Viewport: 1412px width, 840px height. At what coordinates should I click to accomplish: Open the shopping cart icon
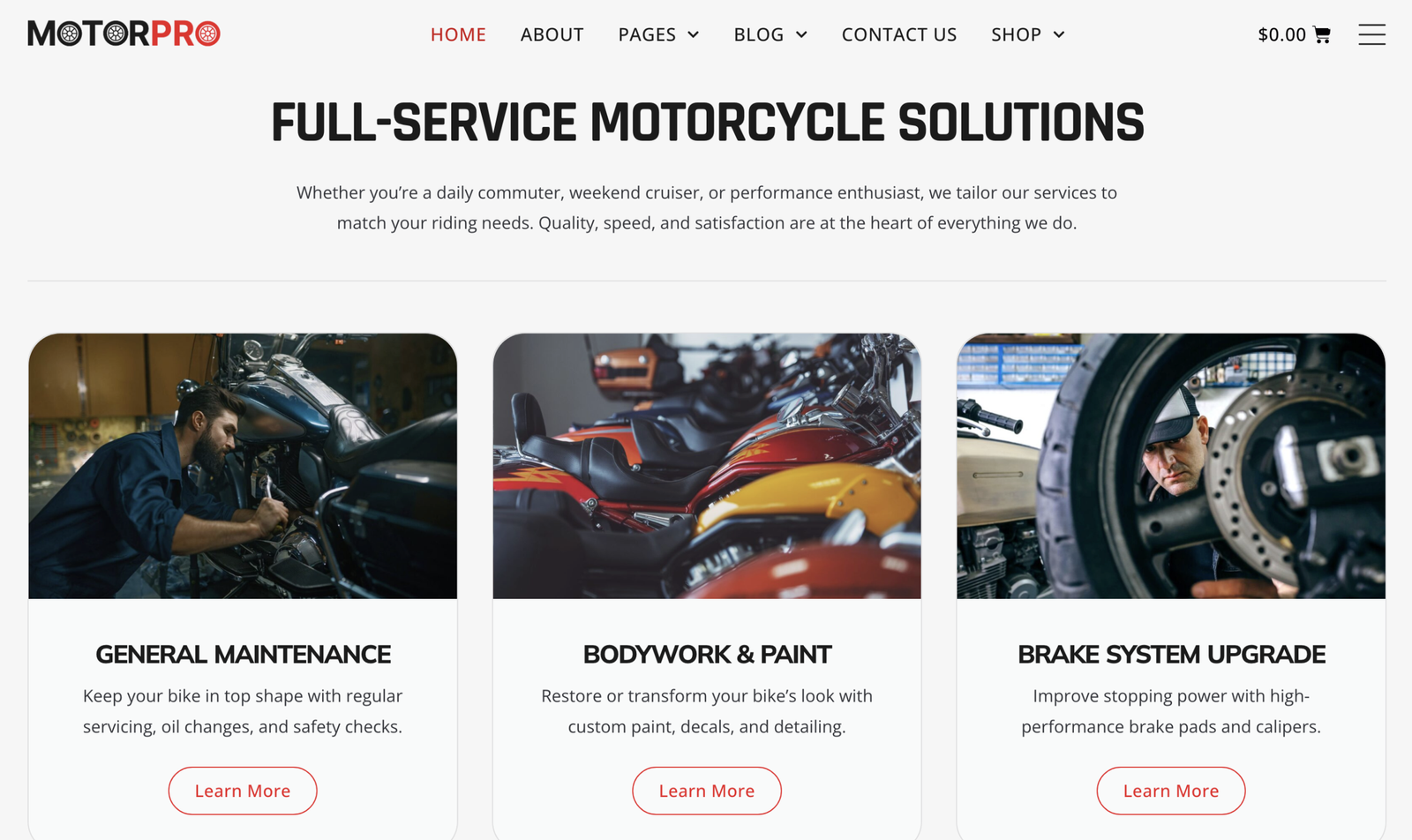click(x=1321, y=34)
